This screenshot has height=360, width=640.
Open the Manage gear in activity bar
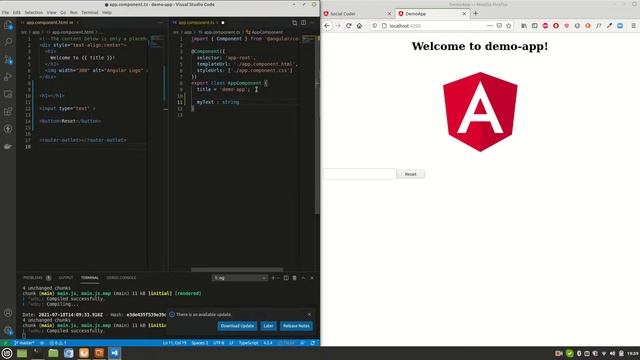8,330
